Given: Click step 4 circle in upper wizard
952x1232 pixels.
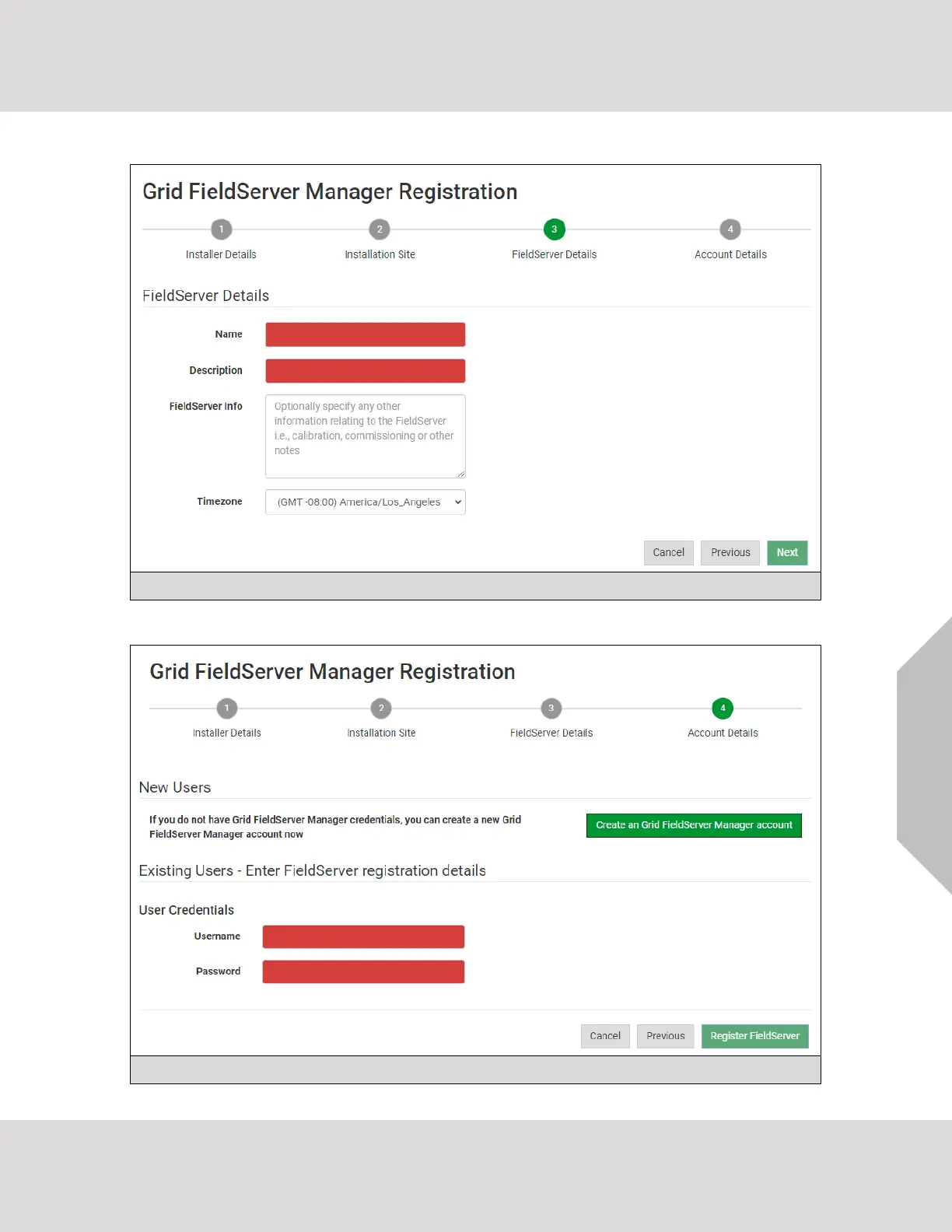Looking at the screenshot, I should pyautogui.click(x=730, y=229).
